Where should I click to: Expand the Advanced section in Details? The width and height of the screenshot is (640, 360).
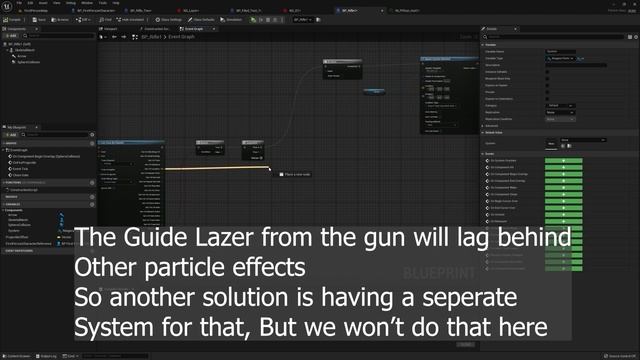tap(483, 126)
